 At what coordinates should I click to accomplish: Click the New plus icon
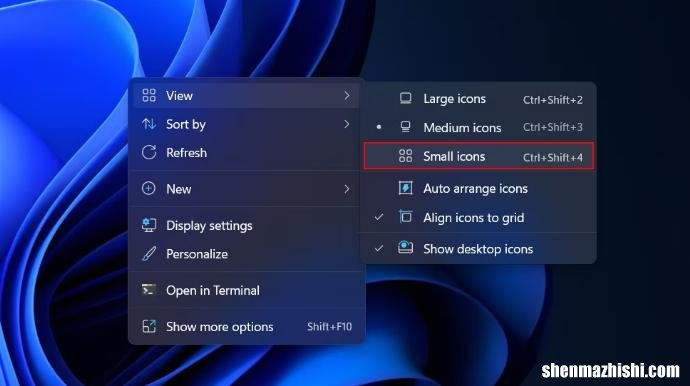tap(149, 188)
